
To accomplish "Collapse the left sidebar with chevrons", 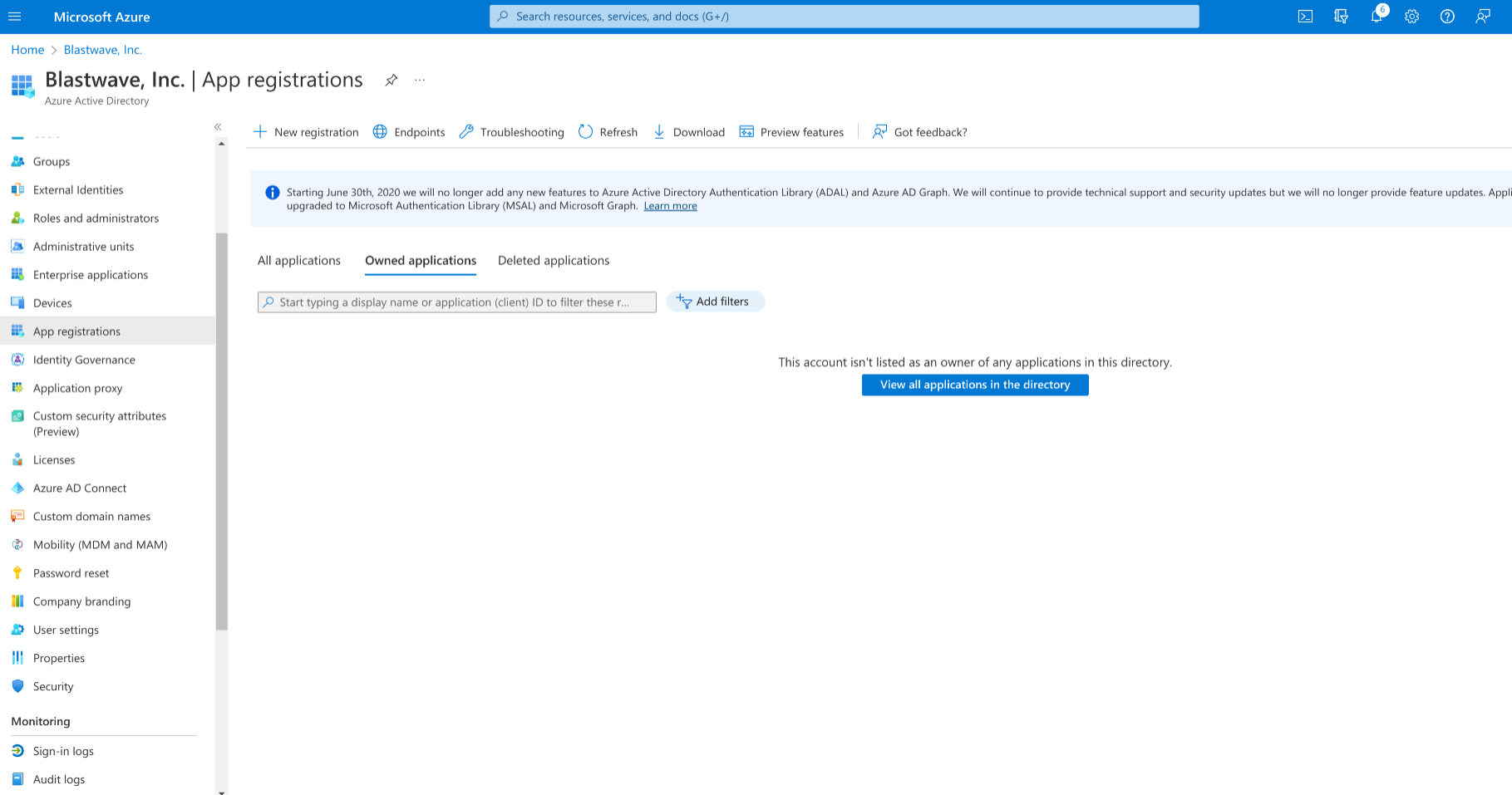I will 218,127.
